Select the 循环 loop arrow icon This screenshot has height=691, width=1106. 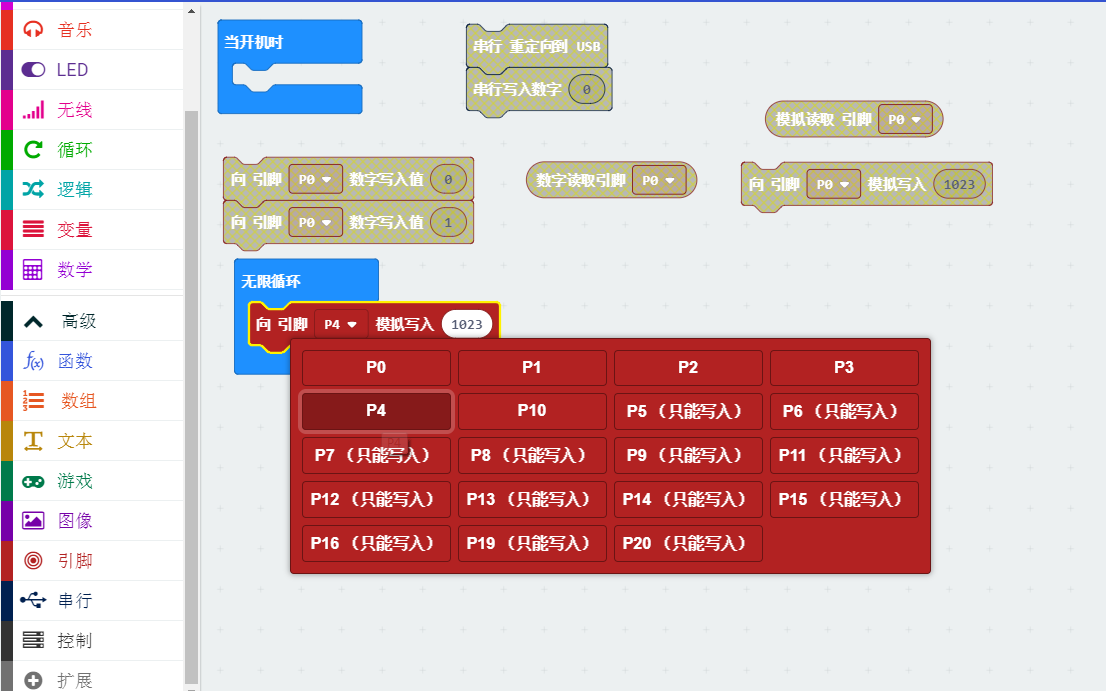pos(33,149)
